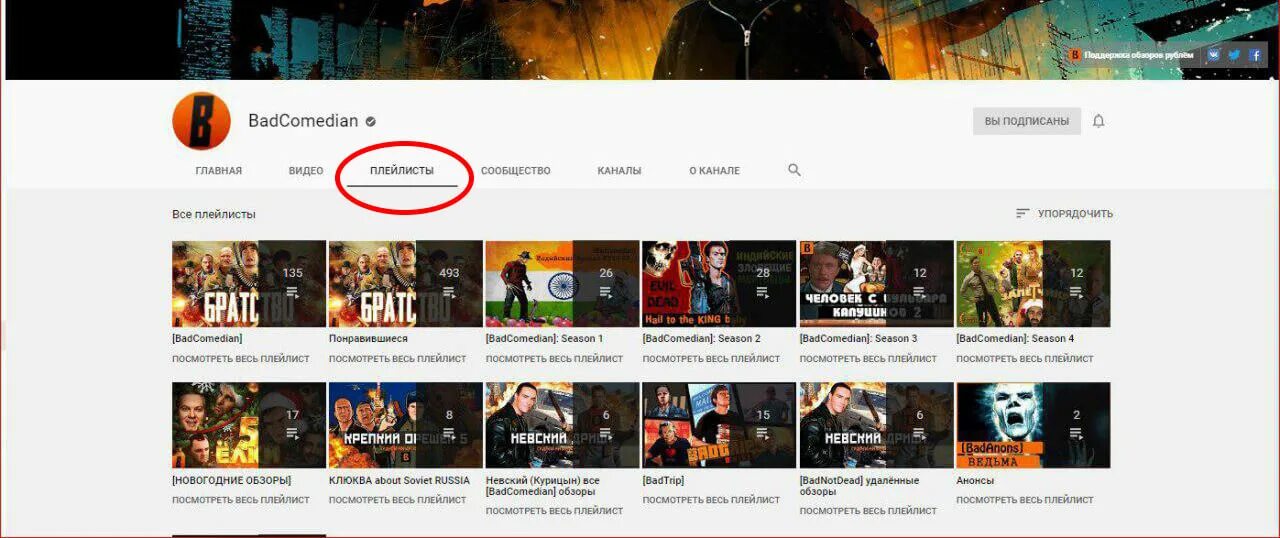Click the verified checkmark badge beside BadComedian
Image resolution: width=1280 pixels, height=538 pixels.
tap(371, 121)
